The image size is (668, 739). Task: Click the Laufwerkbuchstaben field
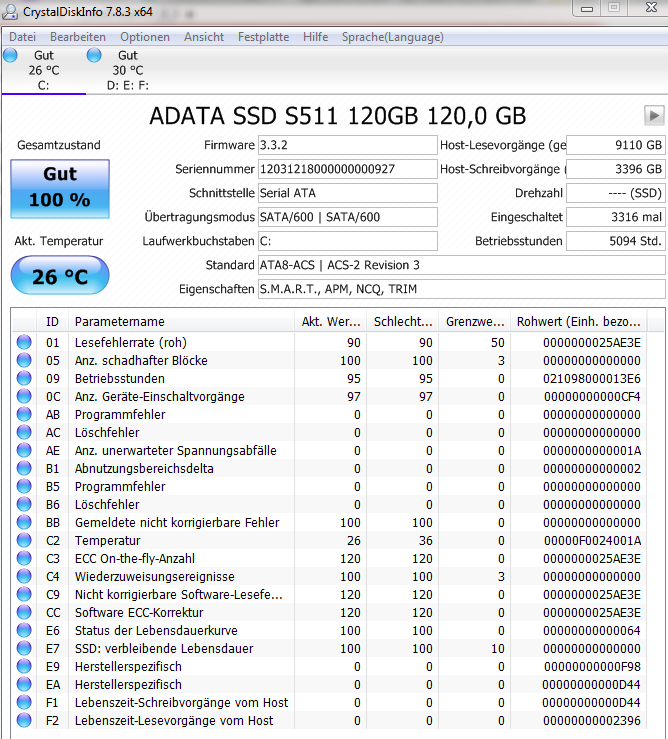[x=347, y=241]
